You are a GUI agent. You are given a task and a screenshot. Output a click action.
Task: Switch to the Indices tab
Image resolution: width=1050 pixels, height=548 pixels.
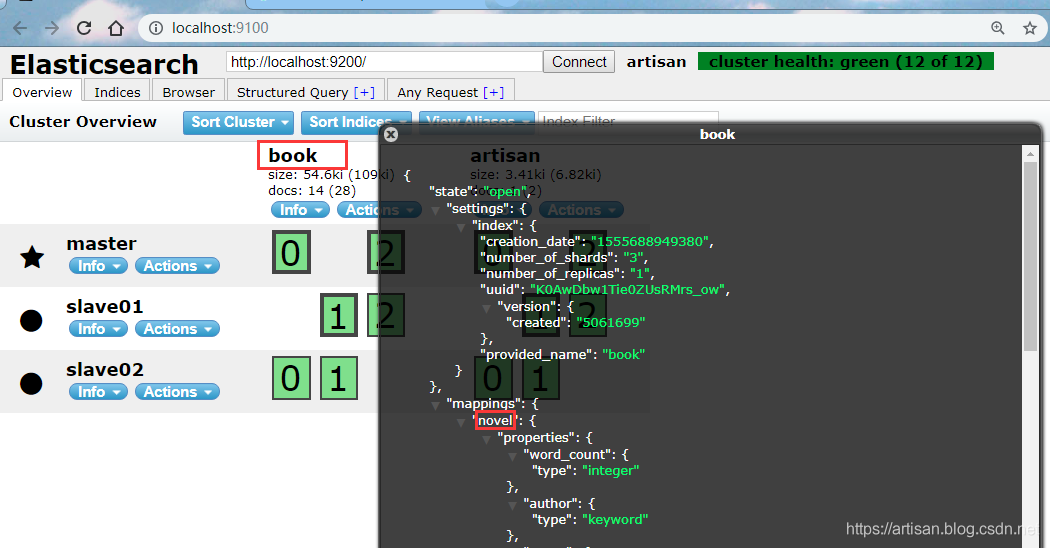coord(117,92)
